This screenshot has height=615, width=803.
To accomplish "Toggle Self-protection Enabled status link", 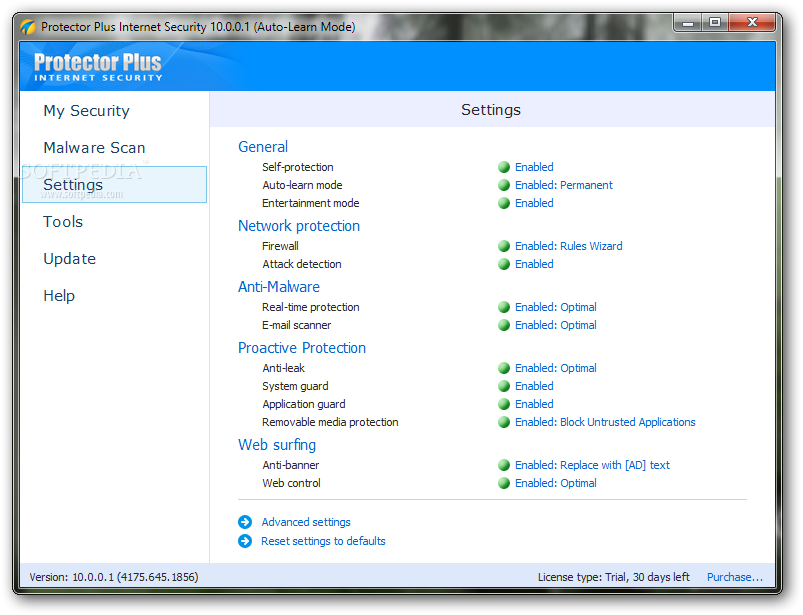I will click(x=534, y=167).
